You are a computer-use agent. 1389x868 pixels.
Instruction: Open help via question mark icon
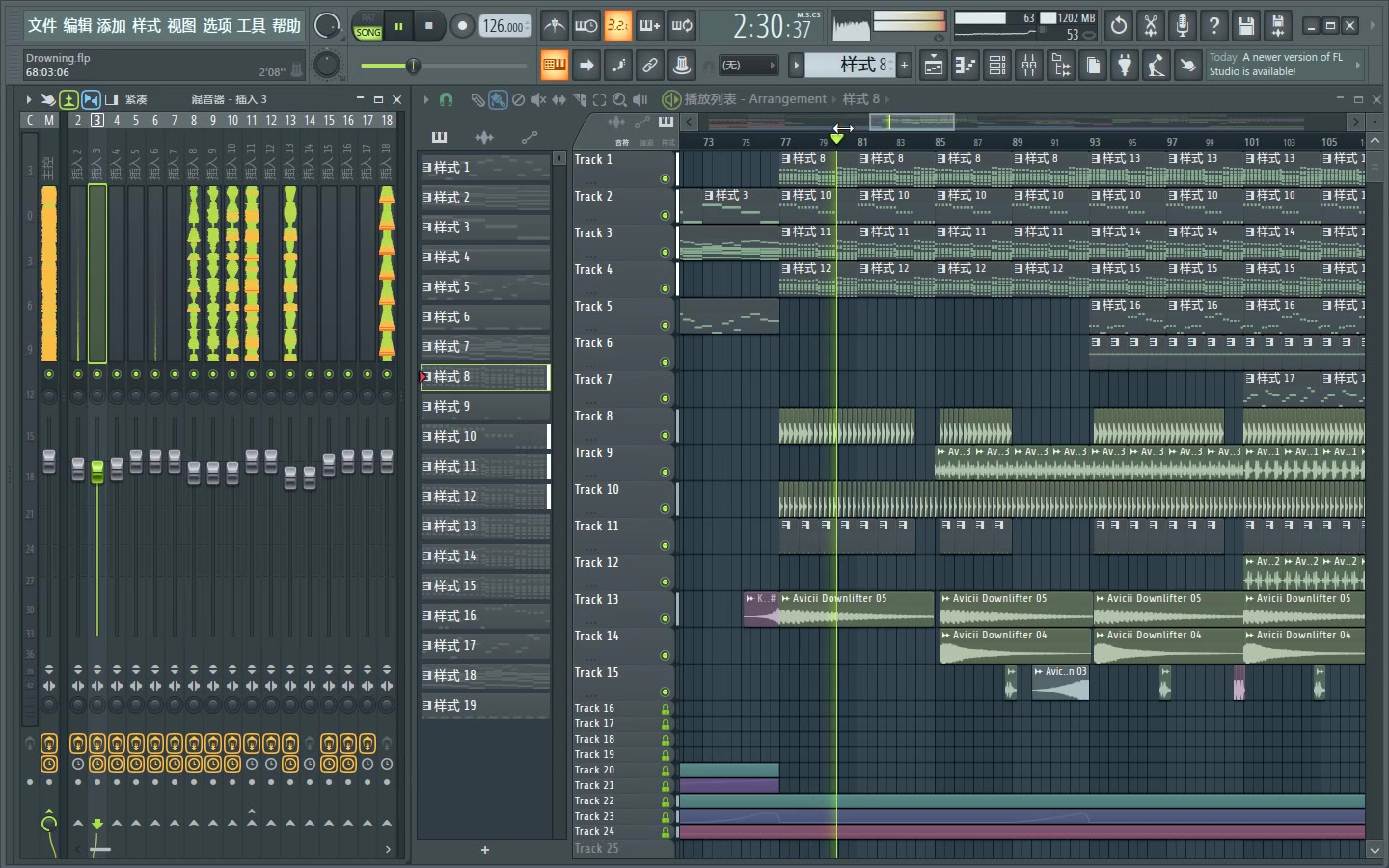point(1214,26)
